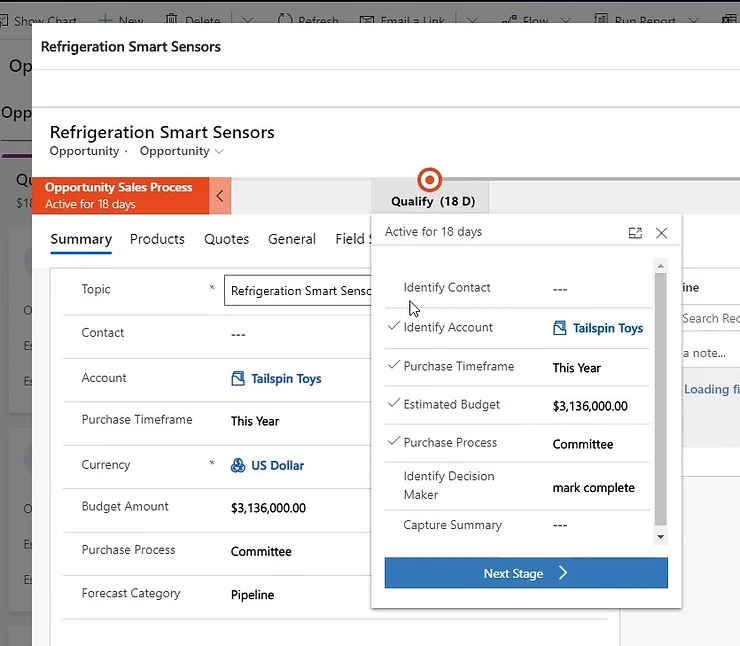Expand the dropdown arrow after Email a Link
Viewport: 740px width, 646px height.
[x=472, y=20]
